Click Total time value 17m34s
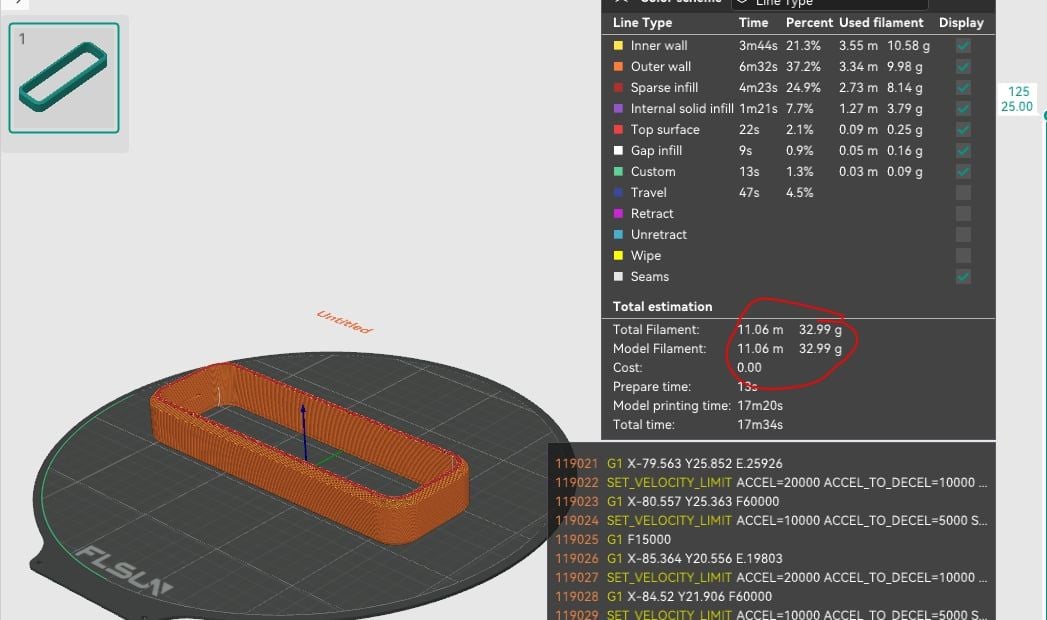 (760, 424)
